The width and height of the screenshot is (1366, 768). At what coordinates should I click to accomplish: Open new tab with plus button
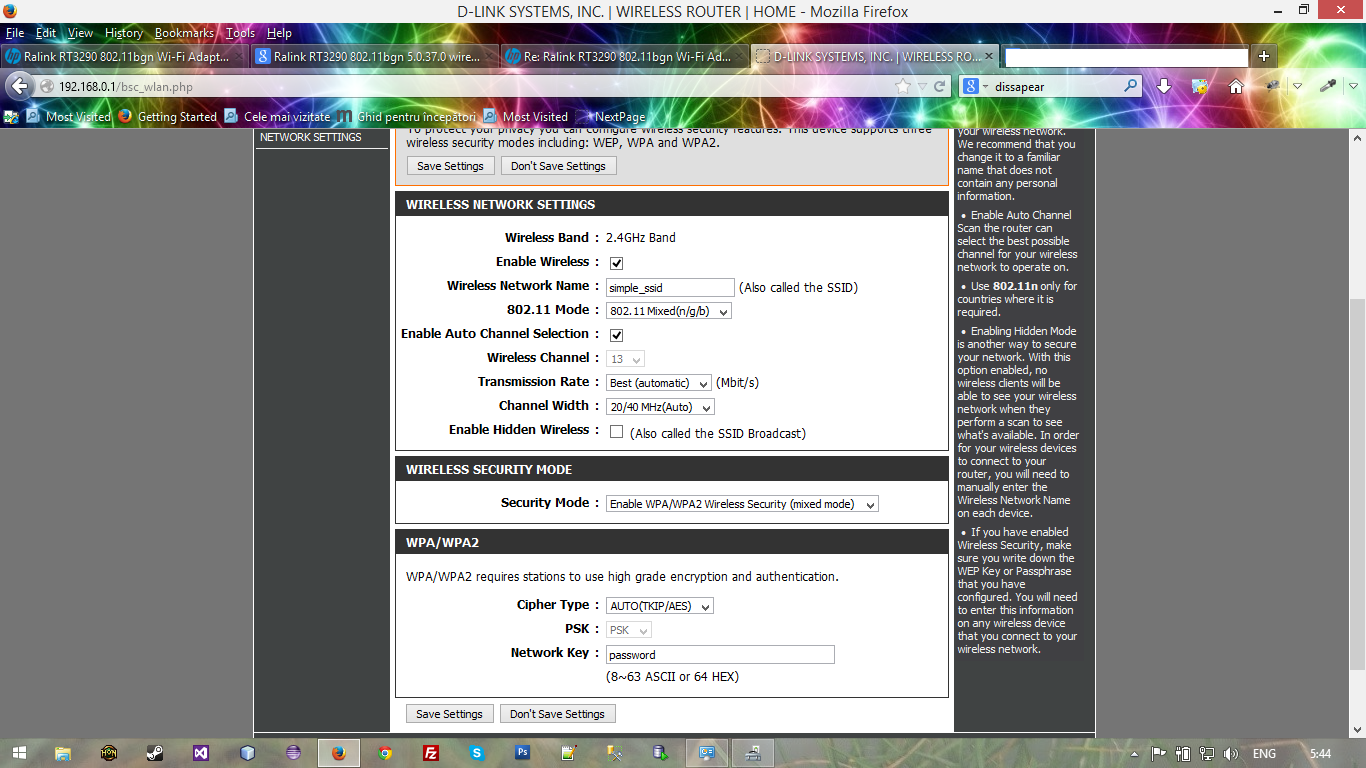[1264, 56]
